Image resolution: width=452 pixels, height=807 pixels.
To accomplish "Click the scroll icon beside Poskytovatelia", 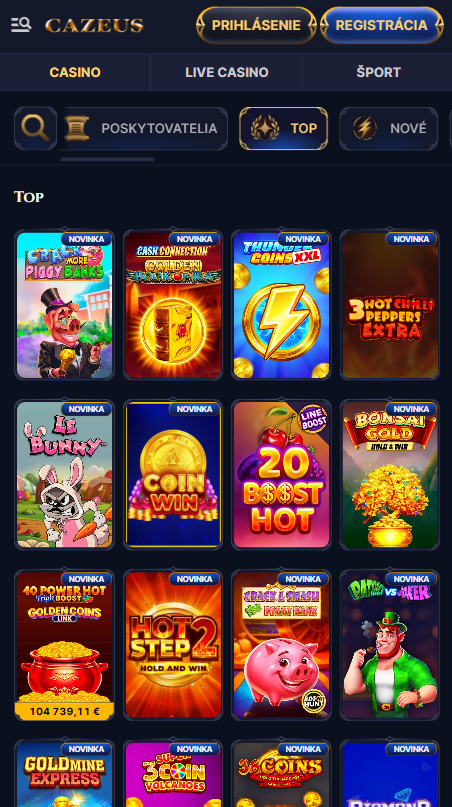I will (77, 128).
